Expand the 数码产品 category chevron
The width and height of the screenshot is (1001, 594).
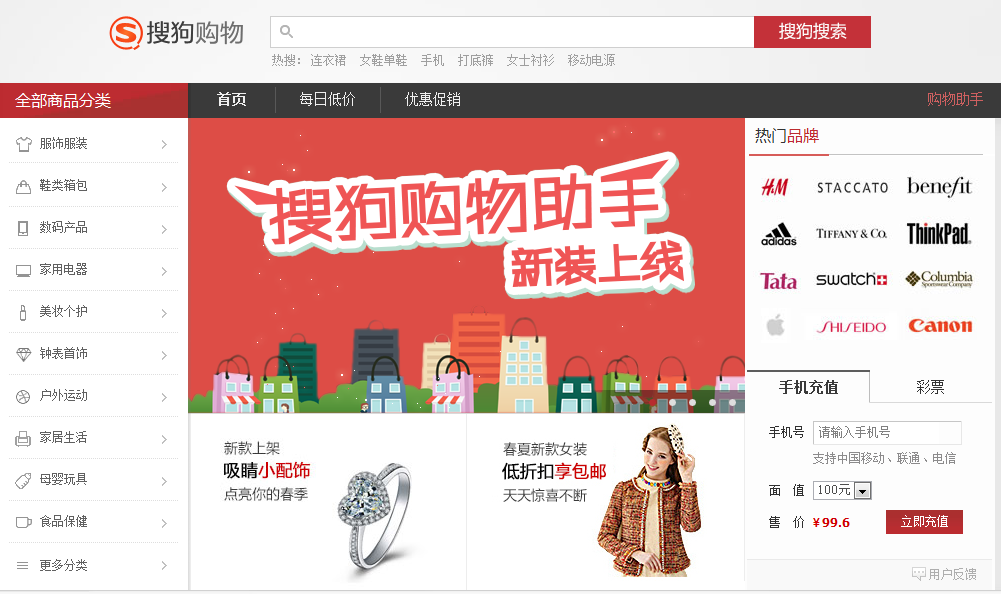(x=164, y=229)
